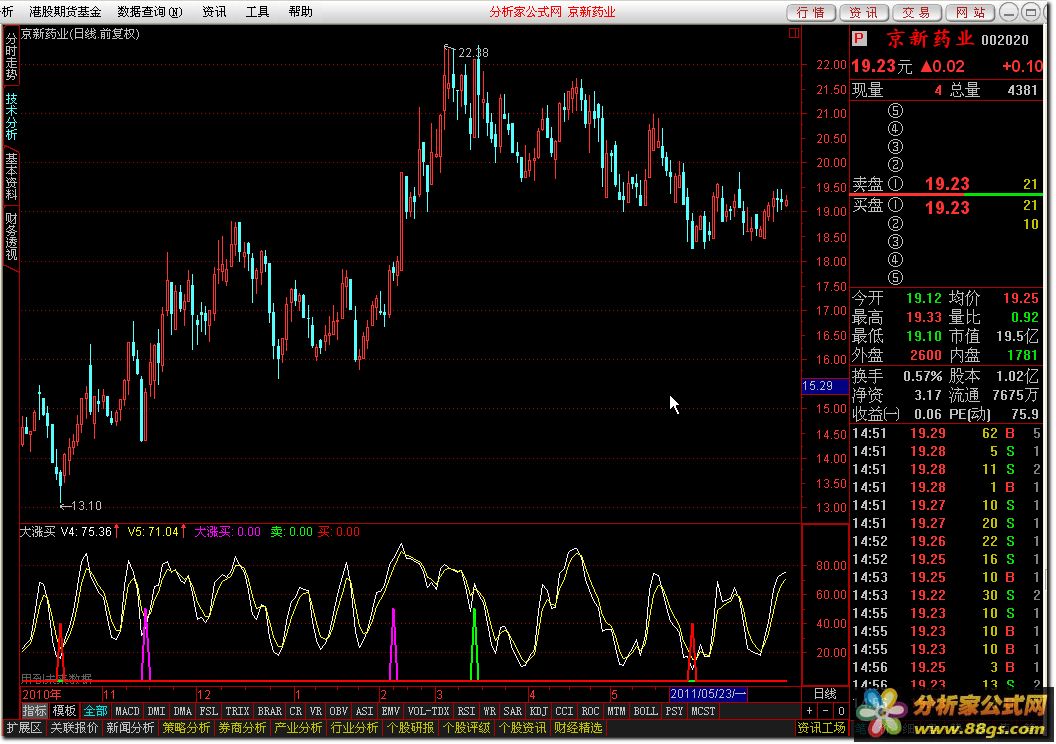Open the 个股评级 tab
The width and height of the screenshot is (1056, 744).
466,728
